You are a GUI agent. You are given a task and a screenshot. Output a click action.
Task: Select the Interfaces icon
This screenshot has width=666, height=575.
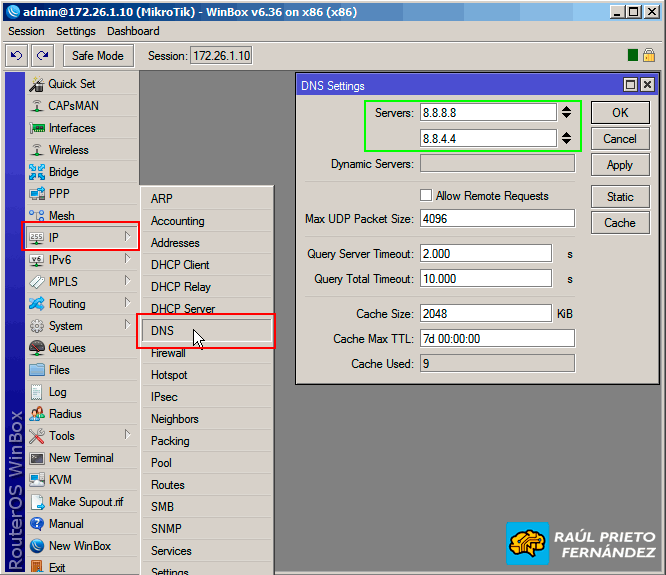[37, 128]
